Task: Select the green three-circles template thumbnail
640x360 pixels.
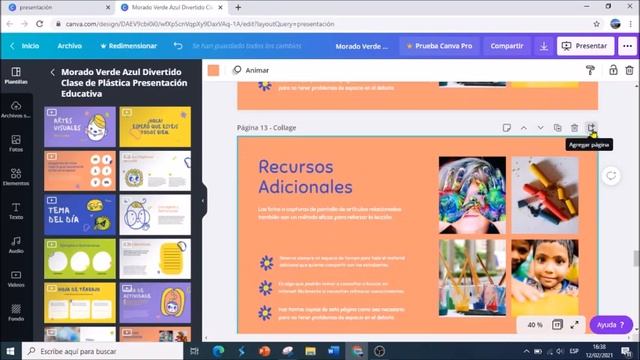Action: point(80,259)
